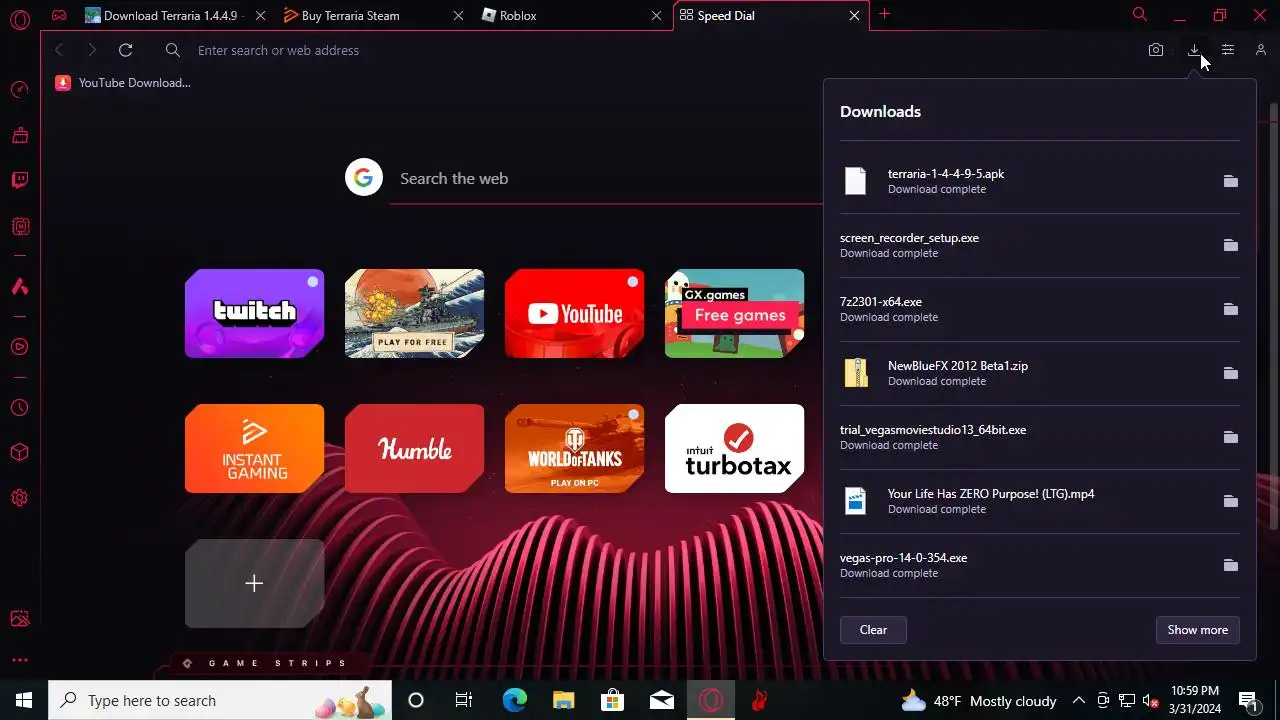Show vegas-pro-14-0-354.exe in folder
1280x720 pixels.
click(1231, 565)
